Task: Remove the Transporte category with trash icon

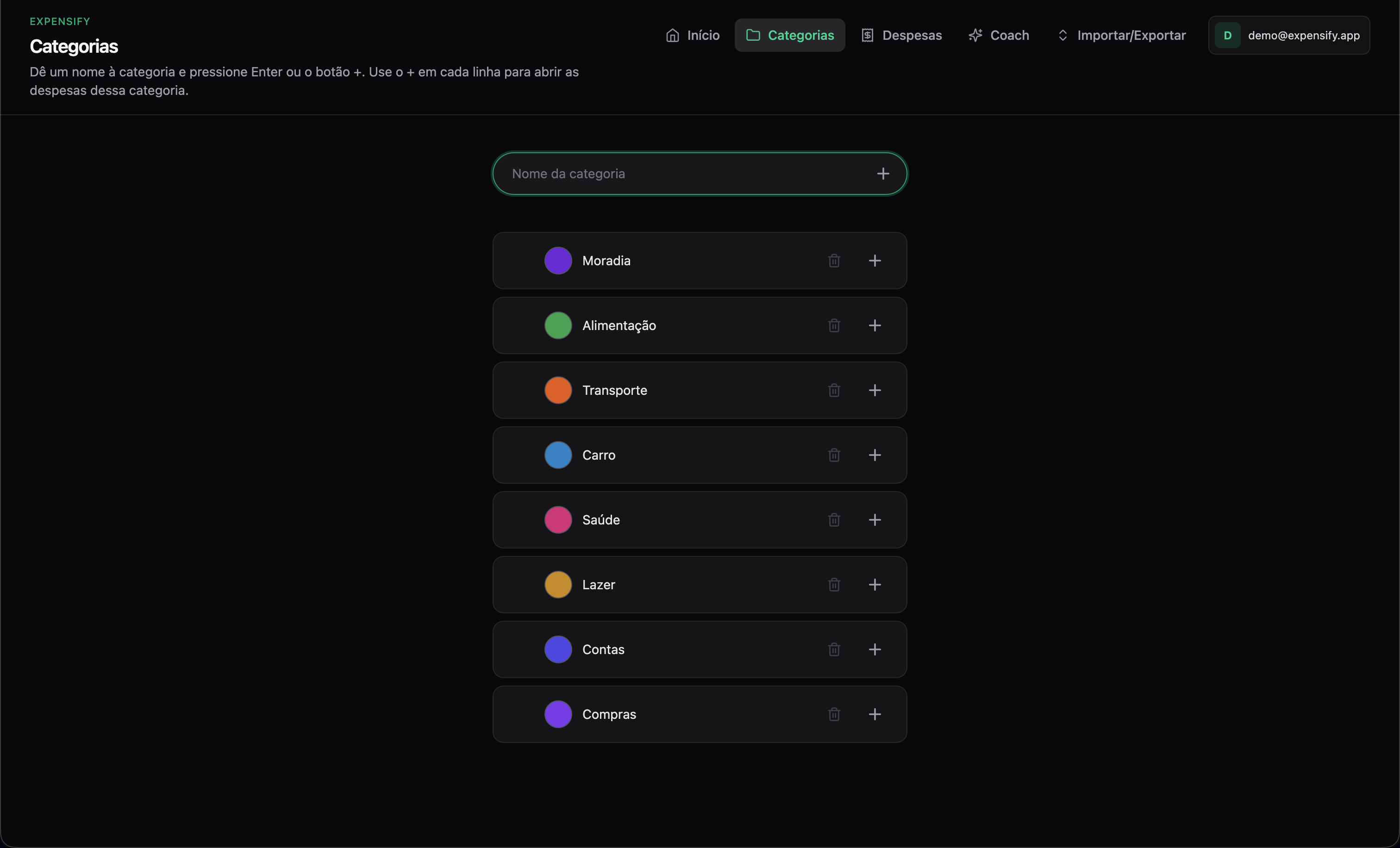Action: (x=833, y=390)
